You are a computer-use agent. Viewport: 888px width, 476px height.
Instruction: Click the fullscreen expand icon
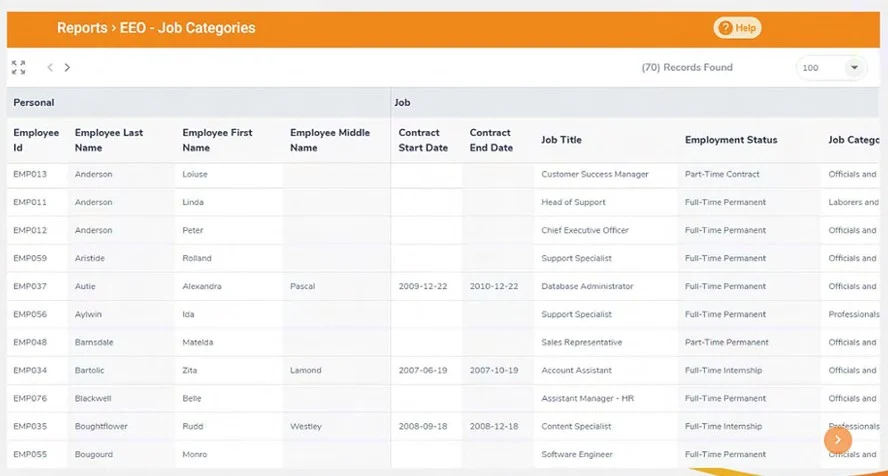[x=18, y=67]
